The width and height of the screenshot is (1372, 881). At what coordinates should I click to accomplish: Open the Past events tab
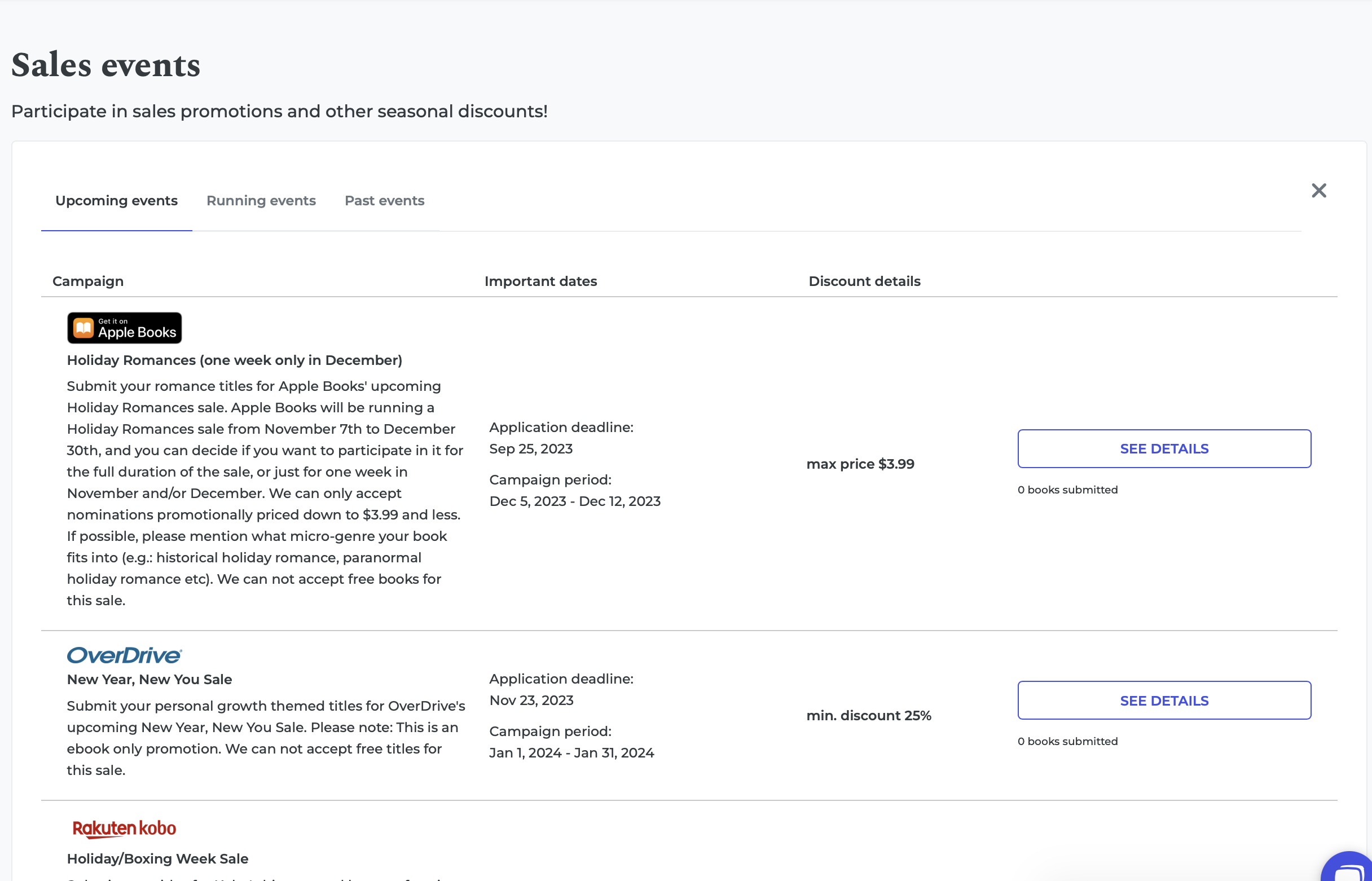tap(384, 201)
